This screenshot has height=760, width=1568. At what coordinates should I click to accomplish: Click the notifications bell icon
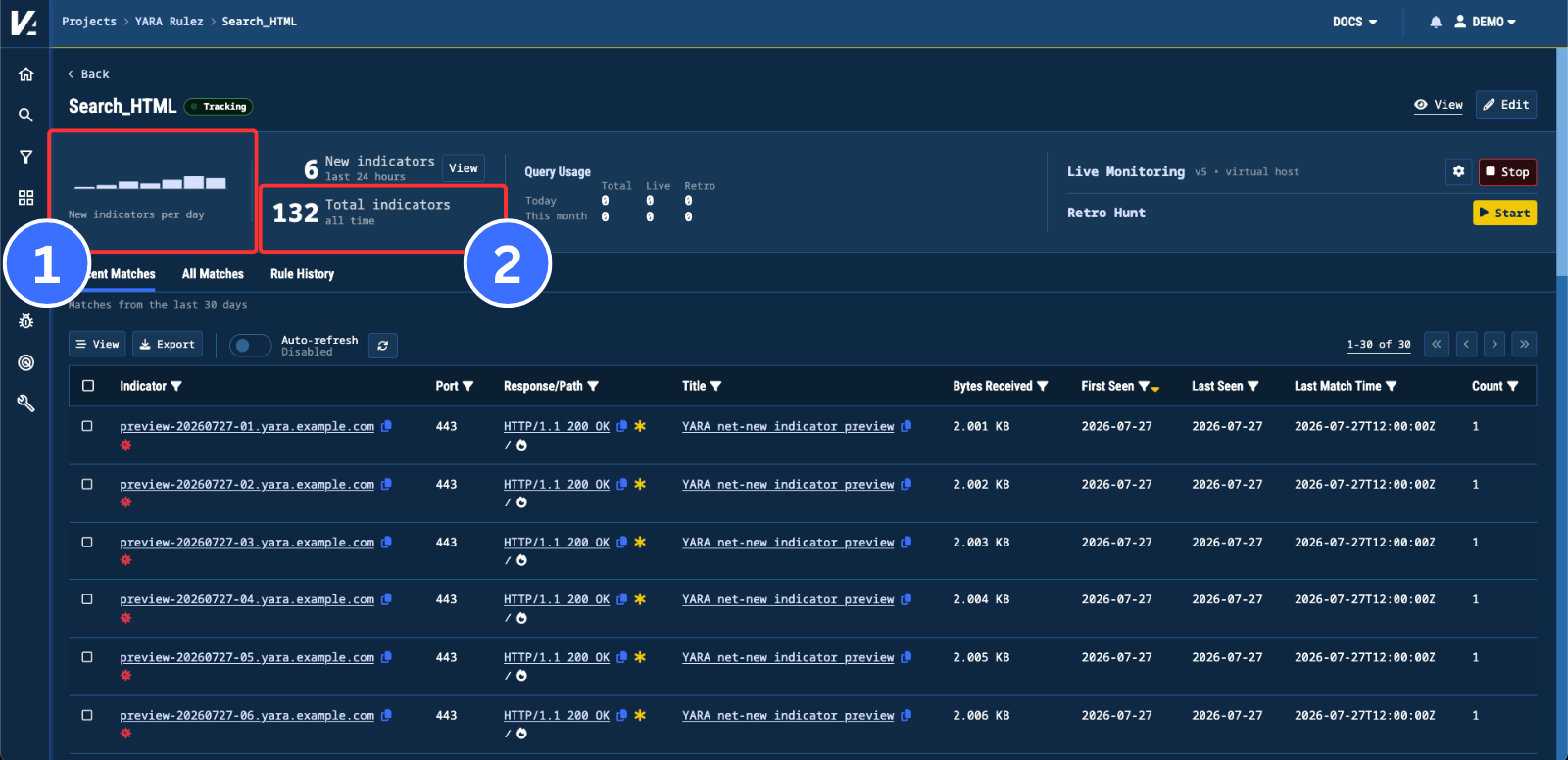click(1436, 22)
